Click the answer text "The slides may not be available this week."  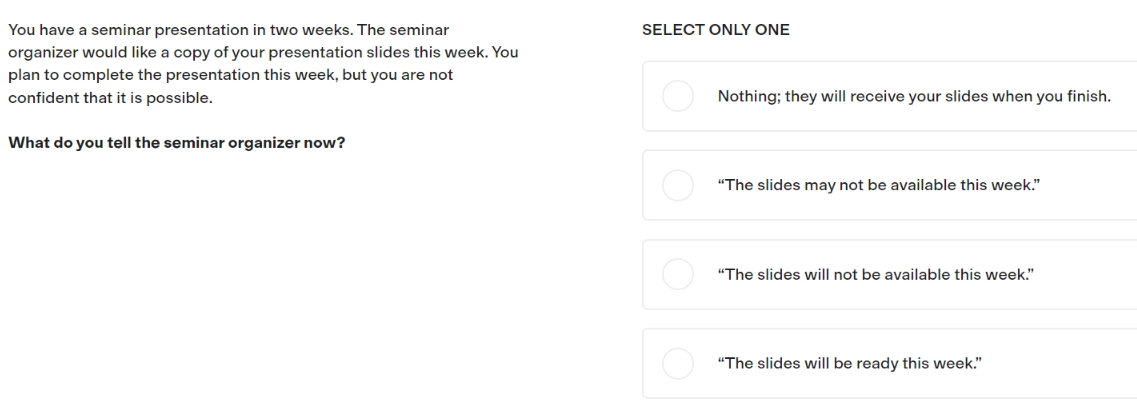tap(878, 185)
